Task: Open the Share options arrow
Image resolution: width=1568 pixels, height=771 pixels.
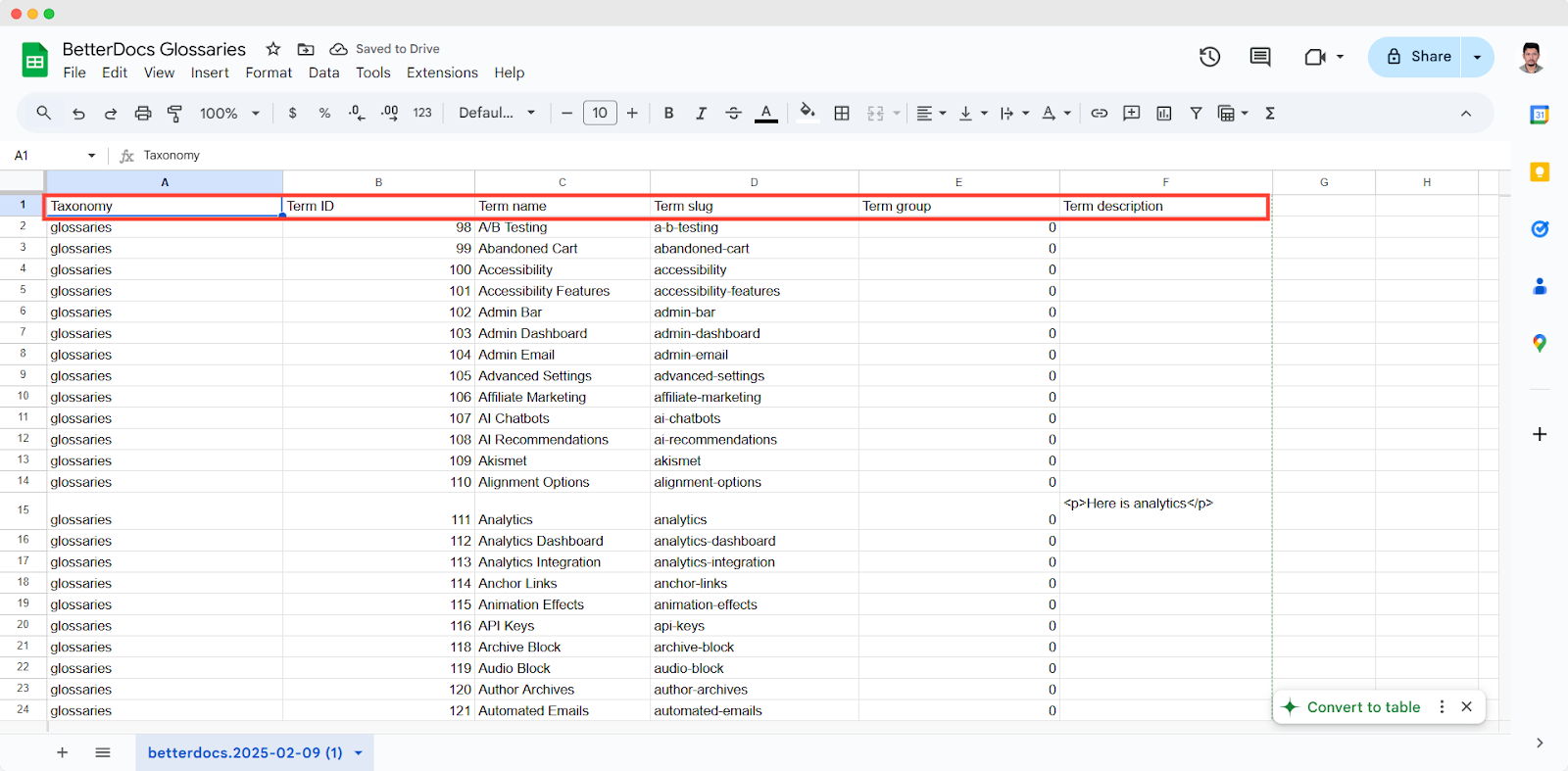Action: tap(1478, 57)
